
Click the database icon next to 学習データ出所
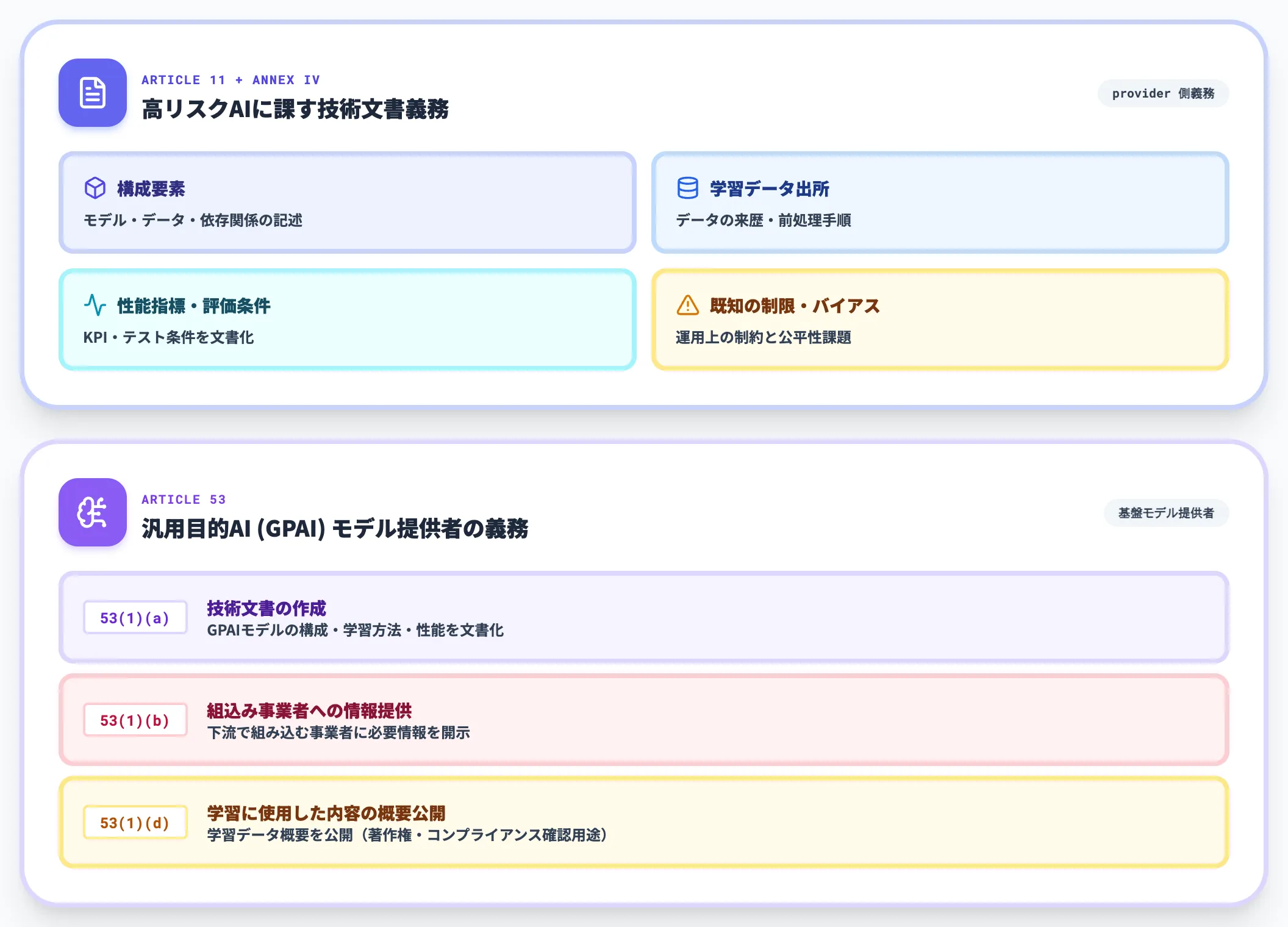688,188
